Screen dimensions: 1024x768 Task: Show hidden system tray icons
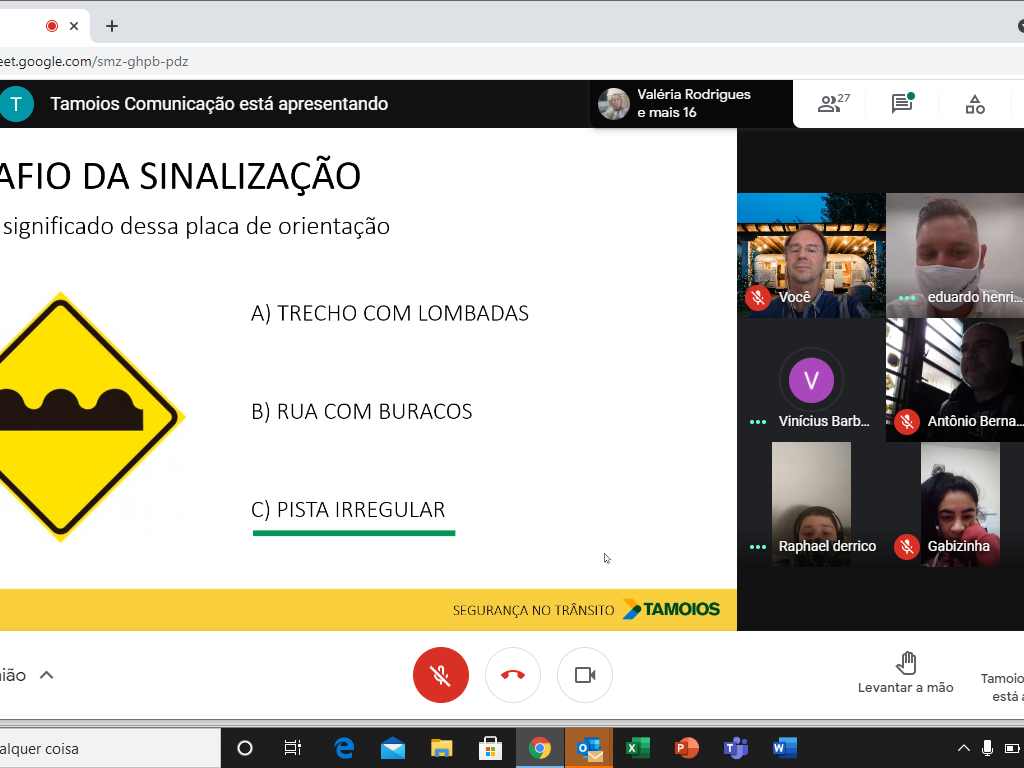[964, 748]
